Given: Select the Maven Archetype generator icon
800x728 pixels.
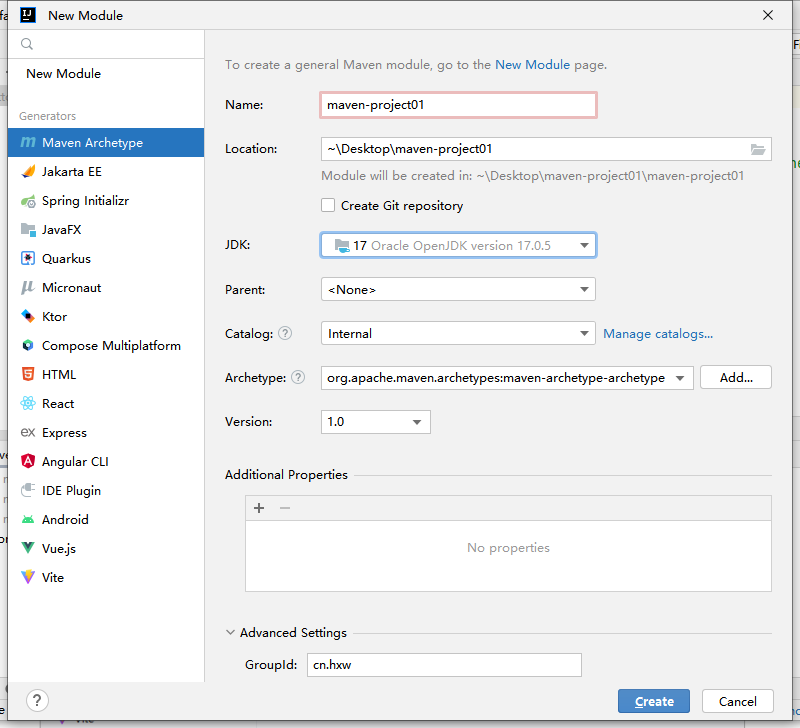Looking at the screenshot, I should point(28,143).
